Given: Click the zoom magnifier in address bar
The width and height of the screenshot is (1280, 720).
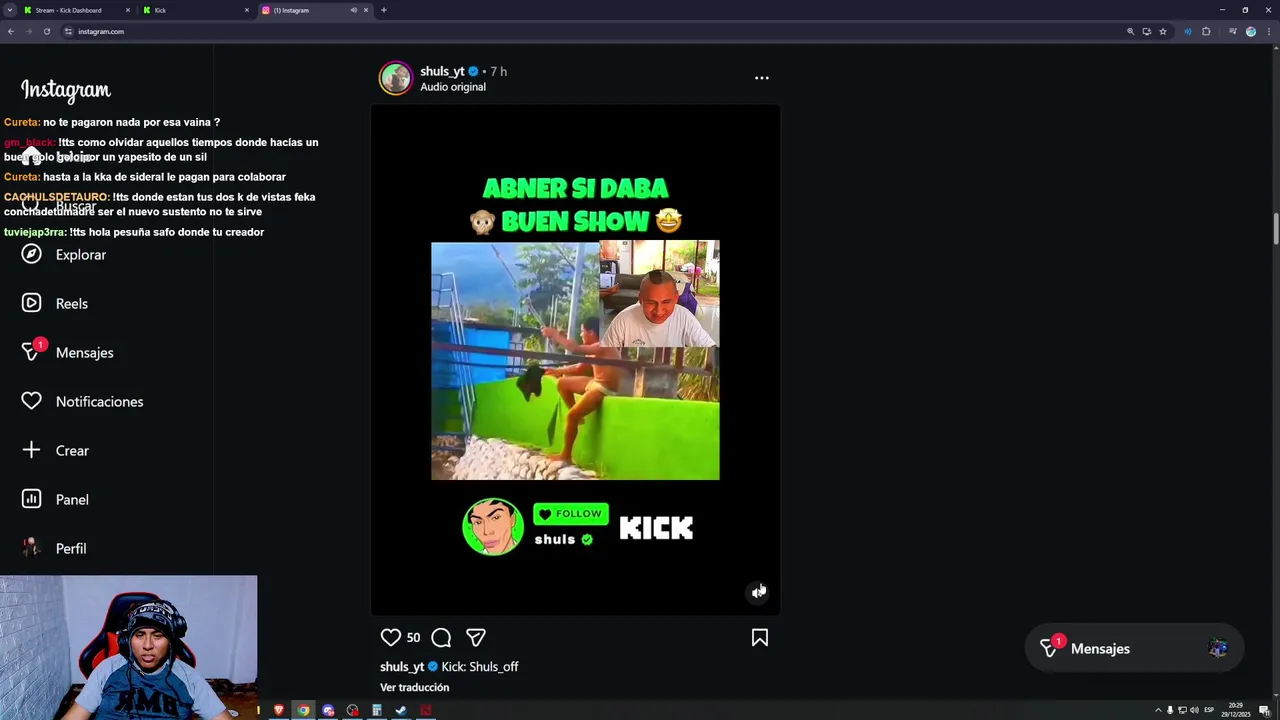Looking at the screenshot, I should pos(1131,31).
